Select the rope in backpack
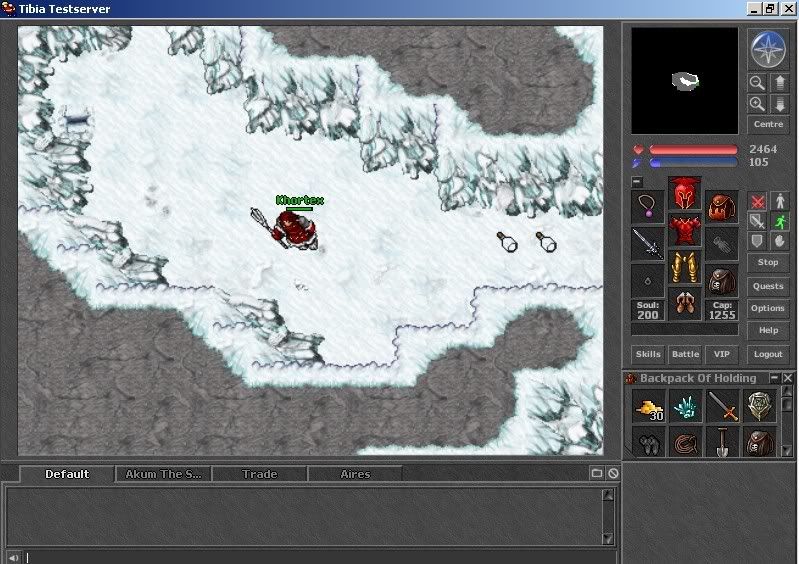Screen dimensions: 799x564 click(685, 442)
